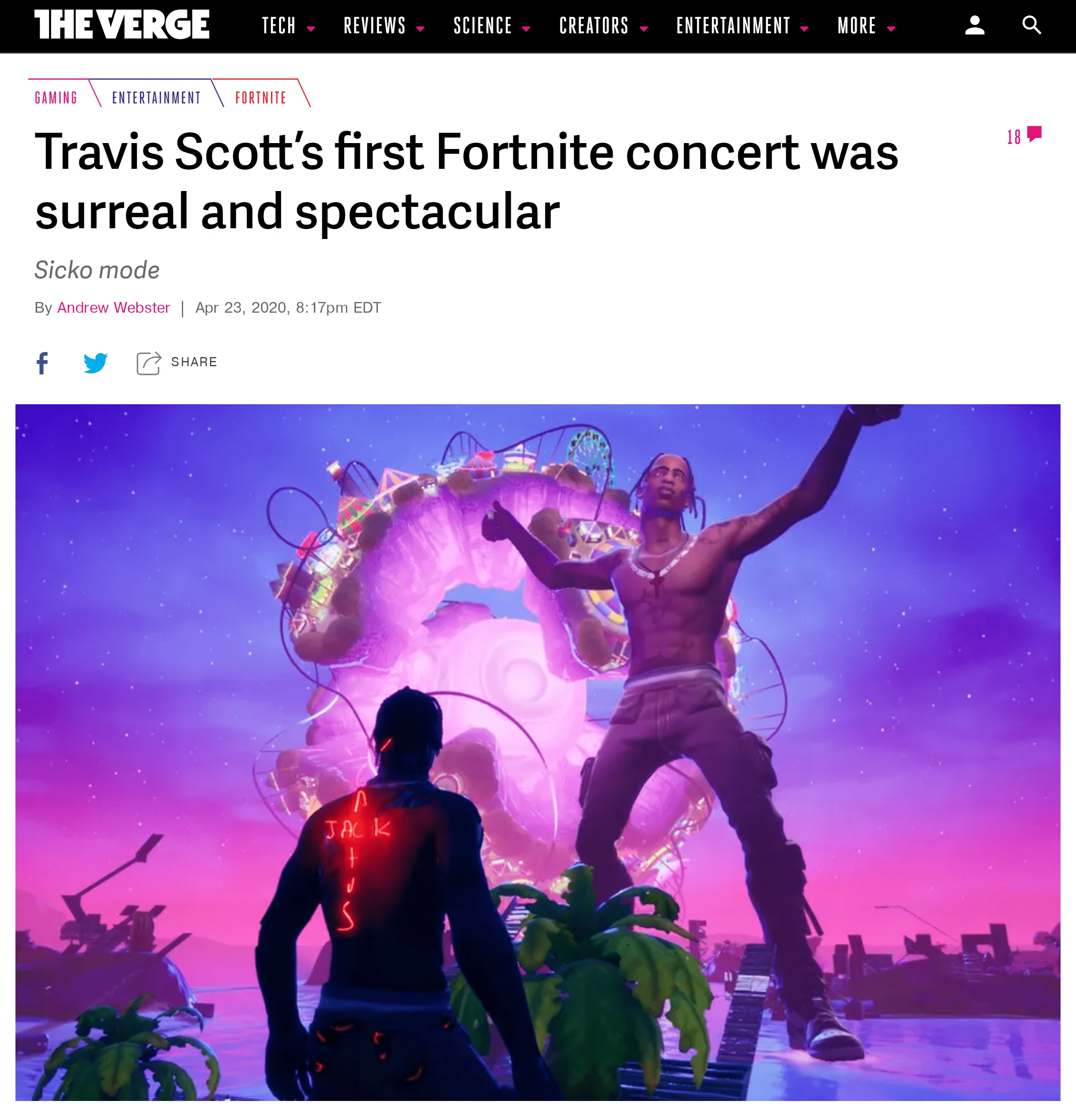Go home via The Verge logo
The height and width of the screenshot is (1120, 1076).
[122, 25]
